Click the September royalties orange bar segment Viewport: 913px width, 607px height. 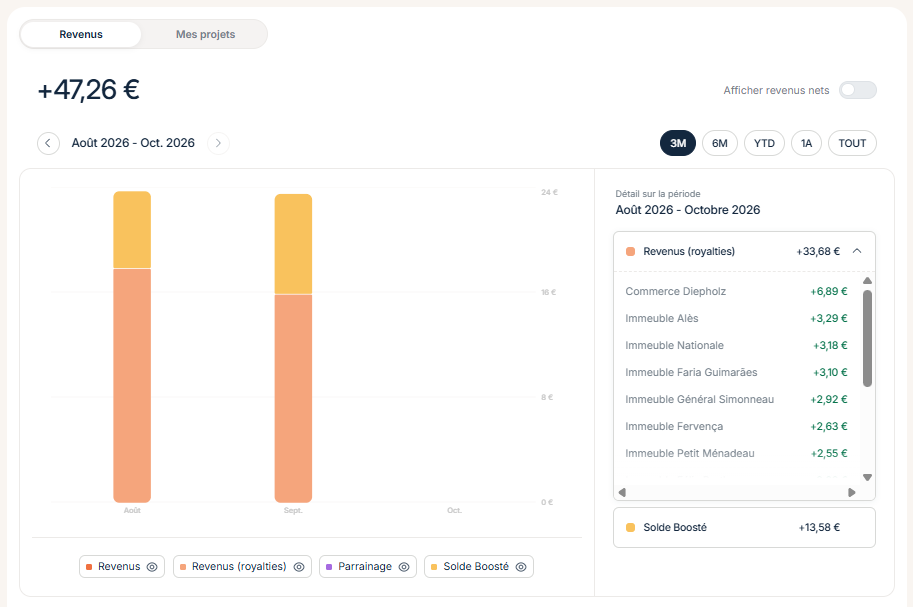(x=293, y=398)
